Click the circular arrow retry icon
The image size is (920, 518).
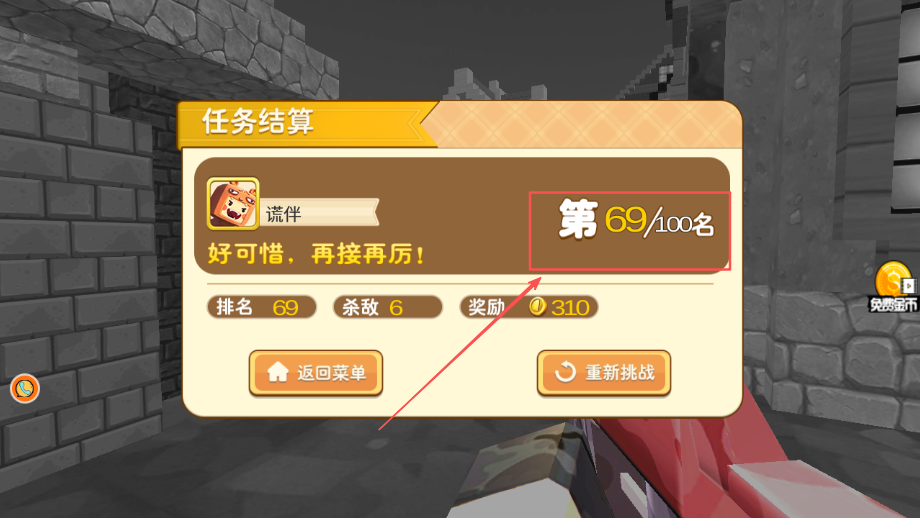[565, 372]
